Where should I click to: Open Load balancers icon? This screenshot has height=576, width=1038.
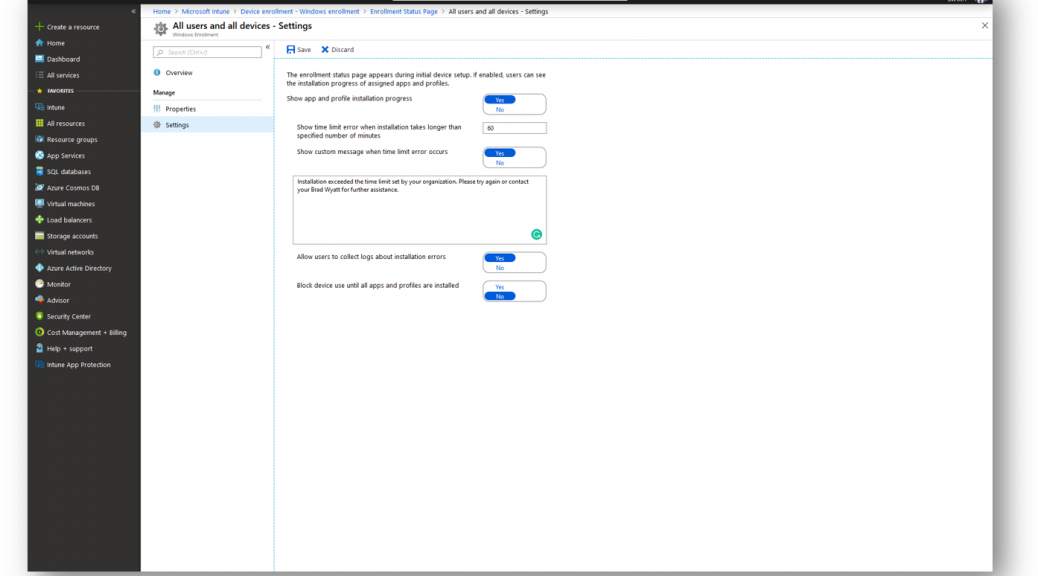pyautogui.click(x=39, y=220)
